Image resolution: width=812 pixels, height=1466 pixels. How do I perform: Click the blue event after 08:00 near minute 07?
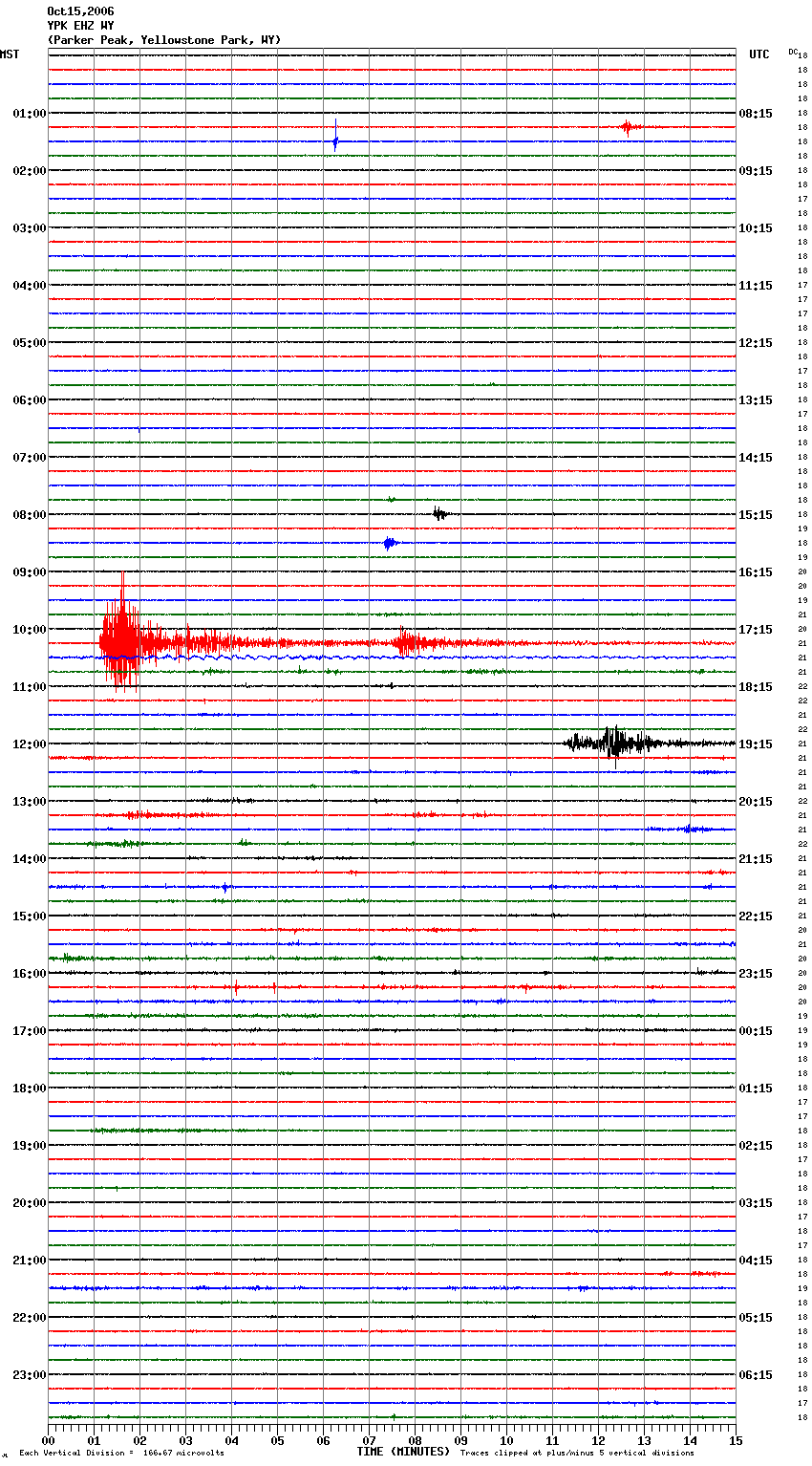pos(390,544)
